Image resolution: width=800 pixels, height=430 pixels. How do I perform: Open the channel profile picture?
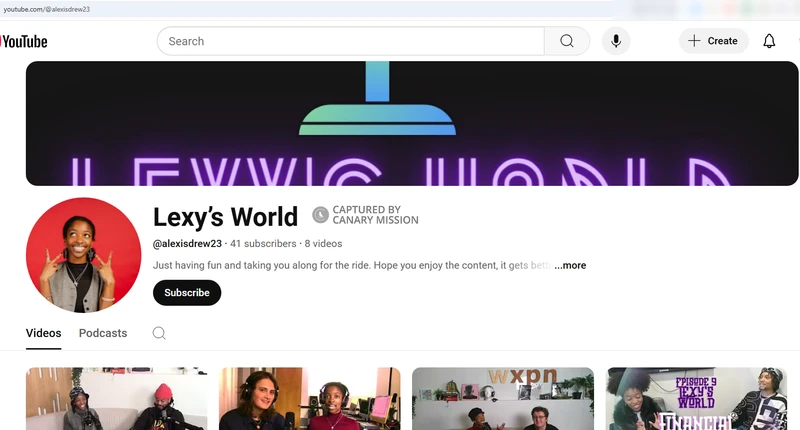83,255
